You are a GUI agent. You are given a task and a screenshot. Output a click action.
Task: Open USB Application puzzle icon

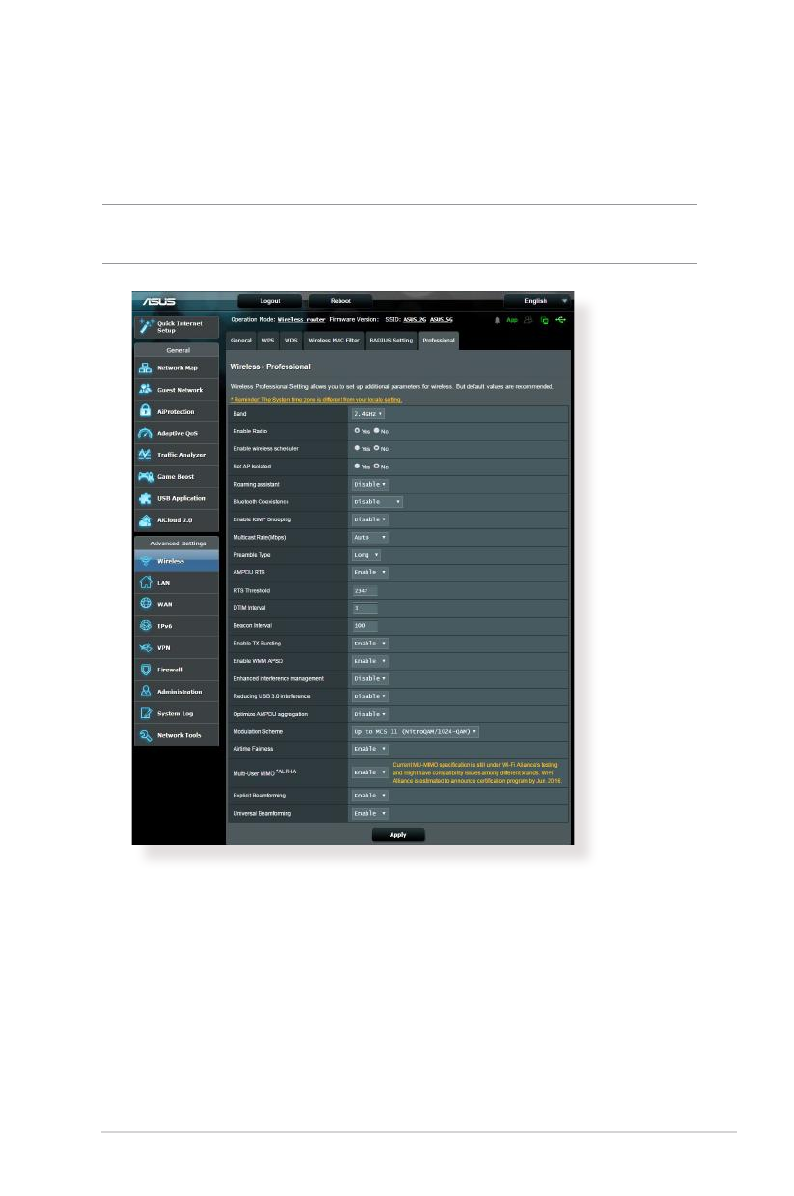[x=146, y=498]
